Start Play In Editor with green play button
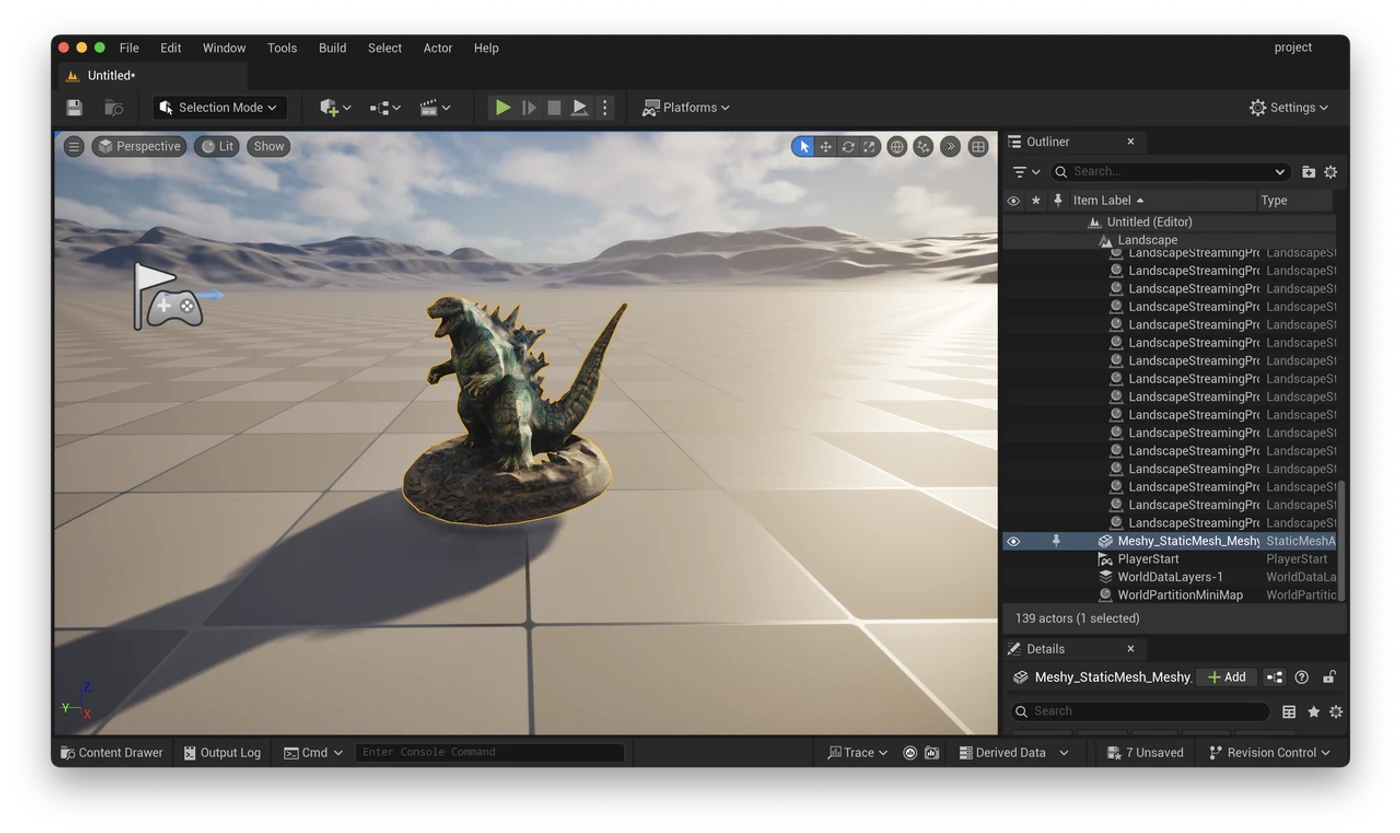Image resolution: width=1400 pixels, height=833 pixels. [503, 107]
